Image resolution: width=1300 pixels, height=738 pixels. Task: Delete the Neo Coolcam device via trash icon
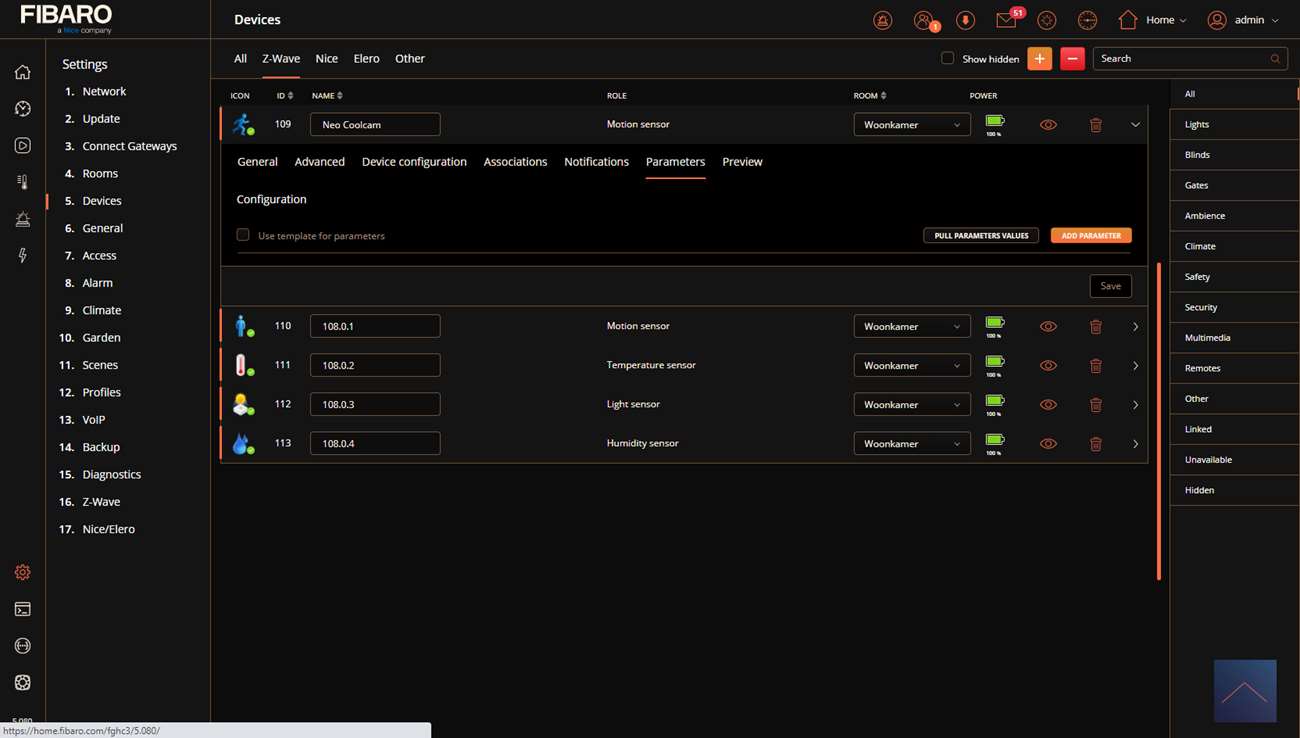pos(1095,125)
